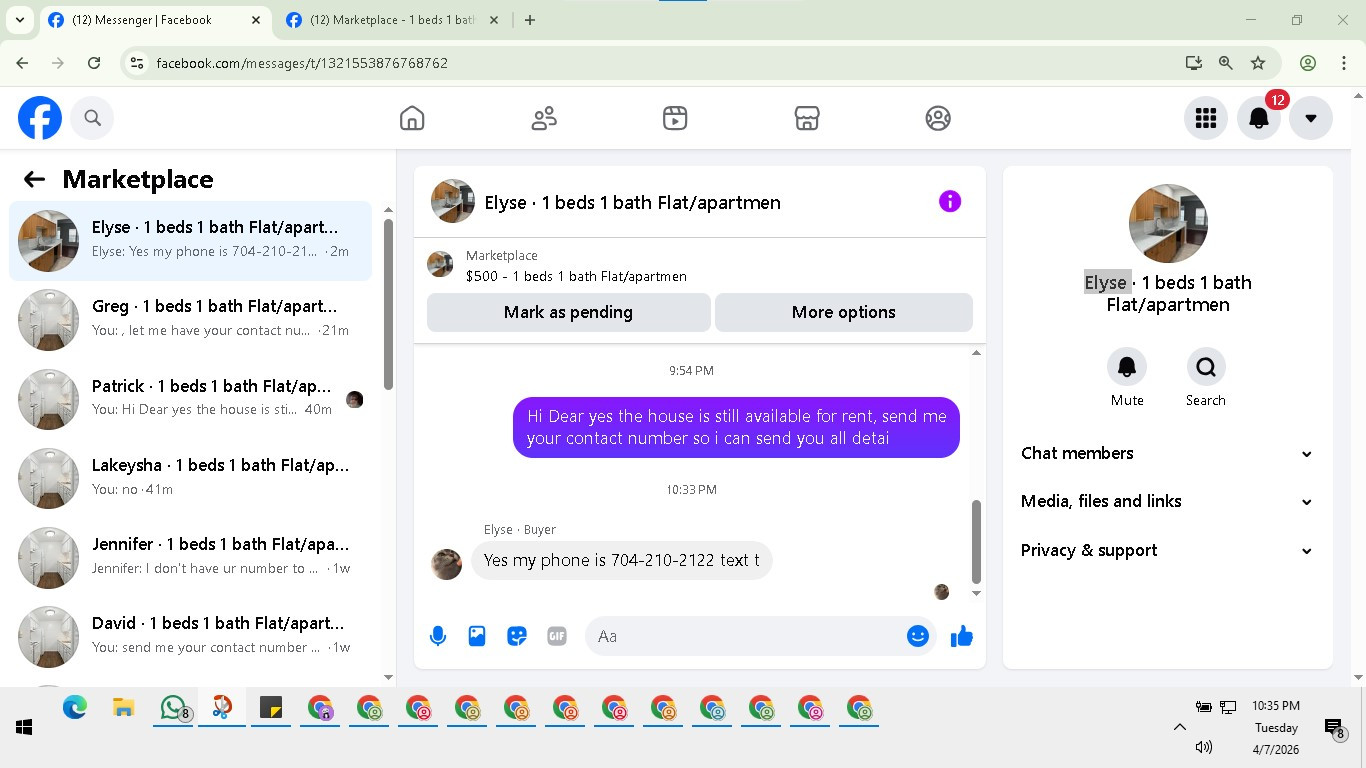Open the Windows notification center icon
The width and height of the screenshot is (1366, 768).
tap(1334, 728)
